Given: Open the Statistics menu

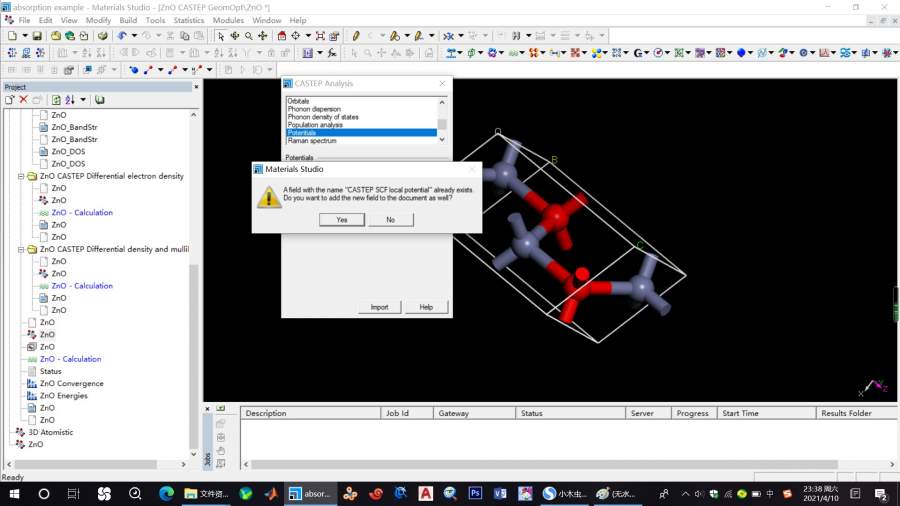Looking at the screenshot, I should [x=188, y=20].
